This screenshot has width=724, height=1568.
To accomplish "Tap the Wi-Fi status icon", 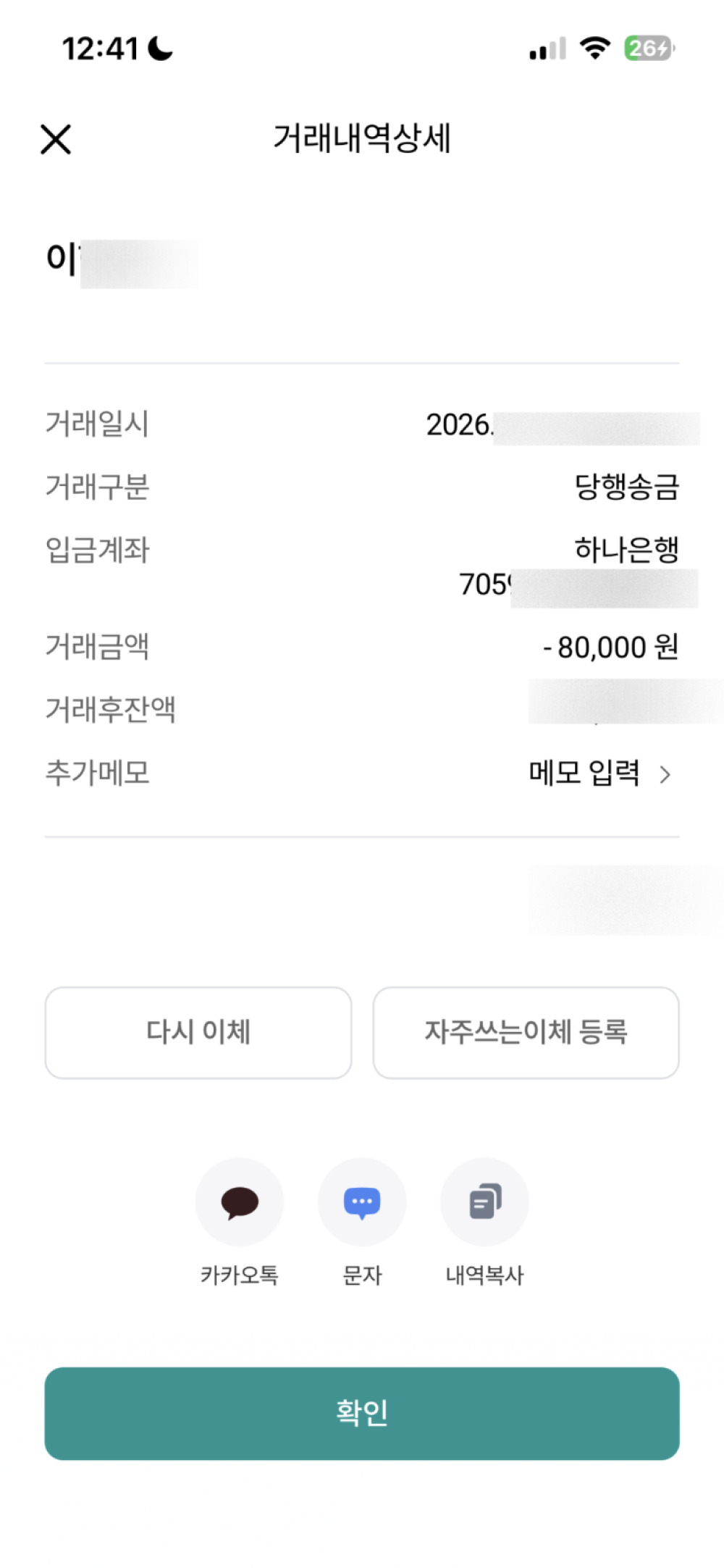I will point(595,49).
